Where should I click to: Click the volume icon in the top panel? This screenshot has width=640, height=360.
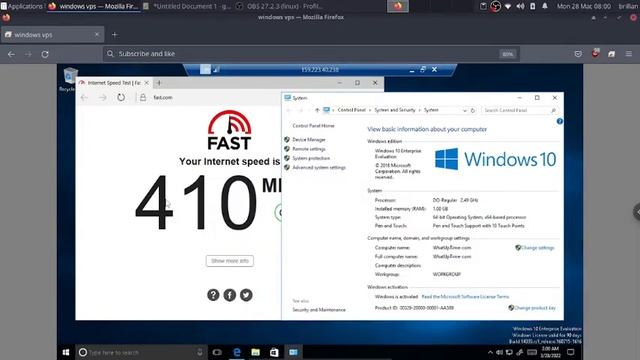pos(520,6)
